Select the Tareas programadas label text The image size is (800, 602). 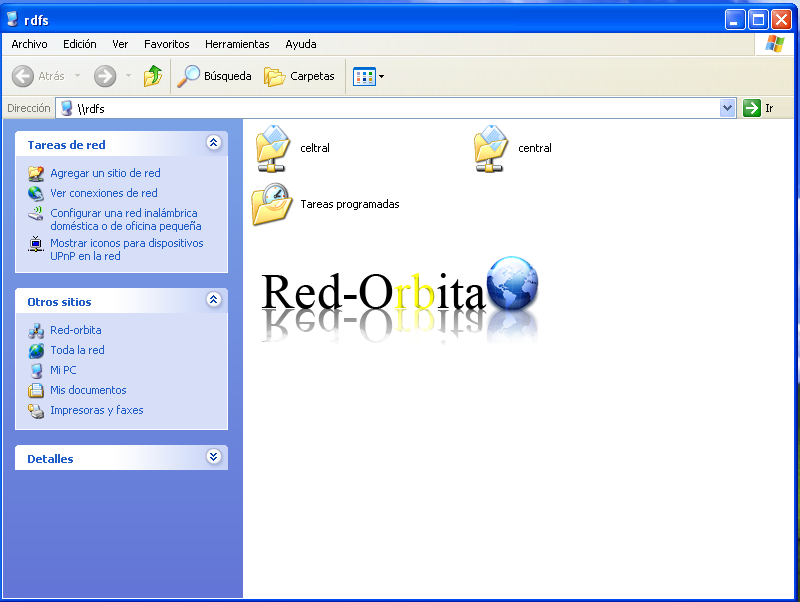click(349, 204)
